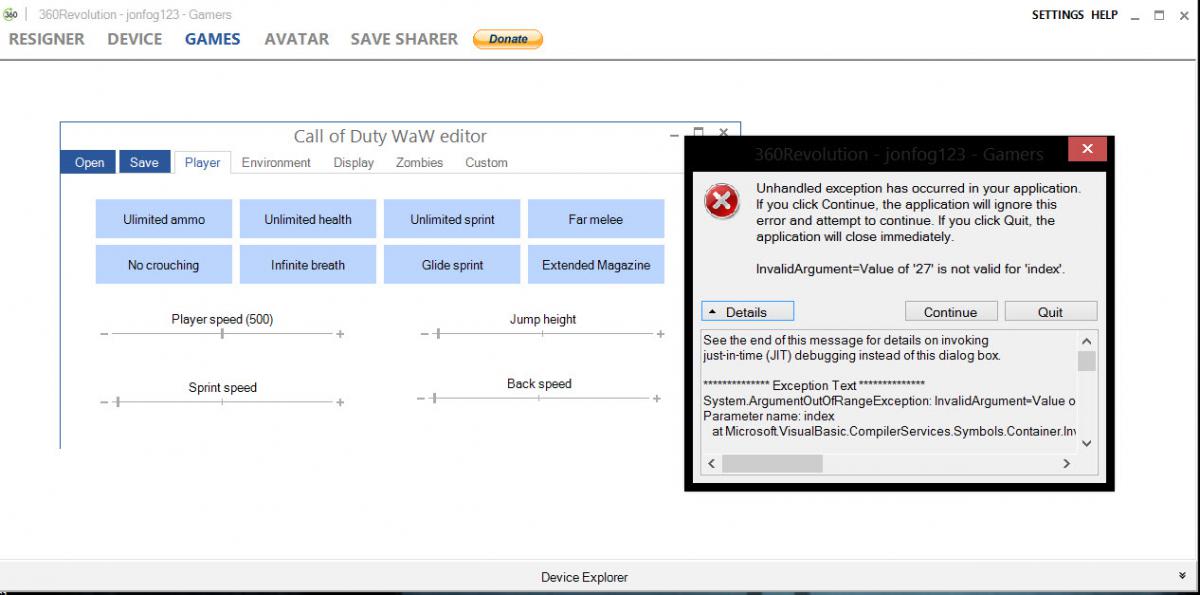Click Quit to close the application
Screen dimensions: 1200x595
coord(1050,312)
